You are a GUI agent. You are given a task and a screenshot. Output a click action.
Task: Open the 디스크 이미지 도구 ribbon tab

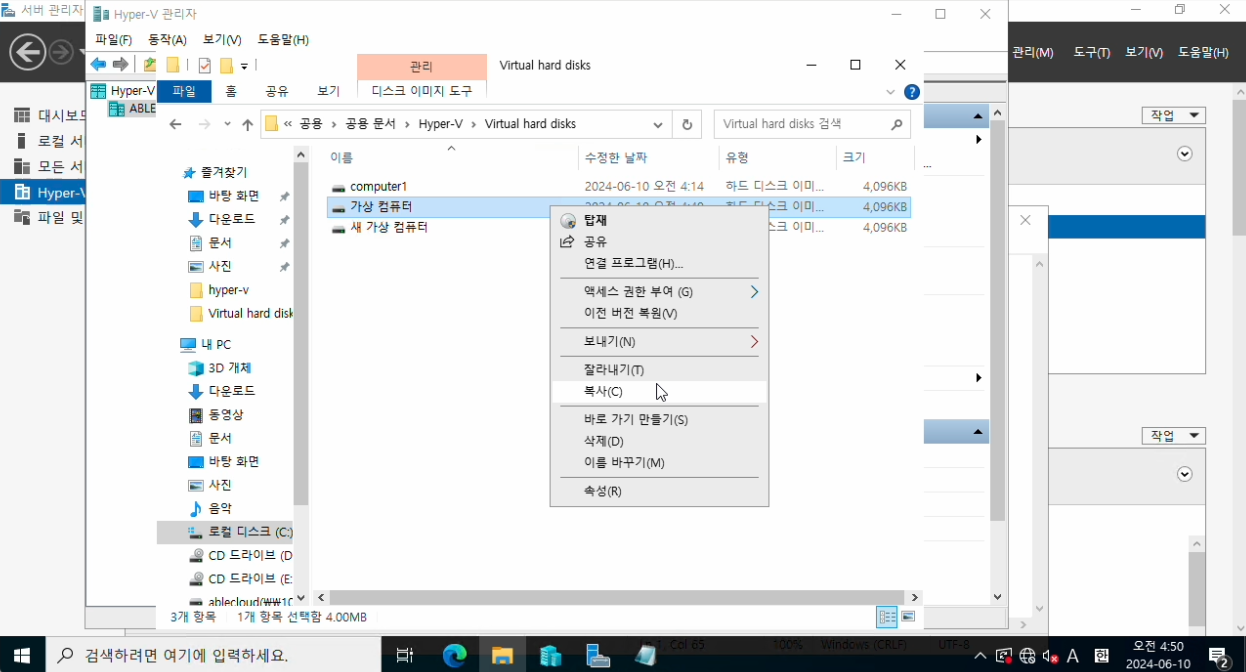[x=421, y=91]
